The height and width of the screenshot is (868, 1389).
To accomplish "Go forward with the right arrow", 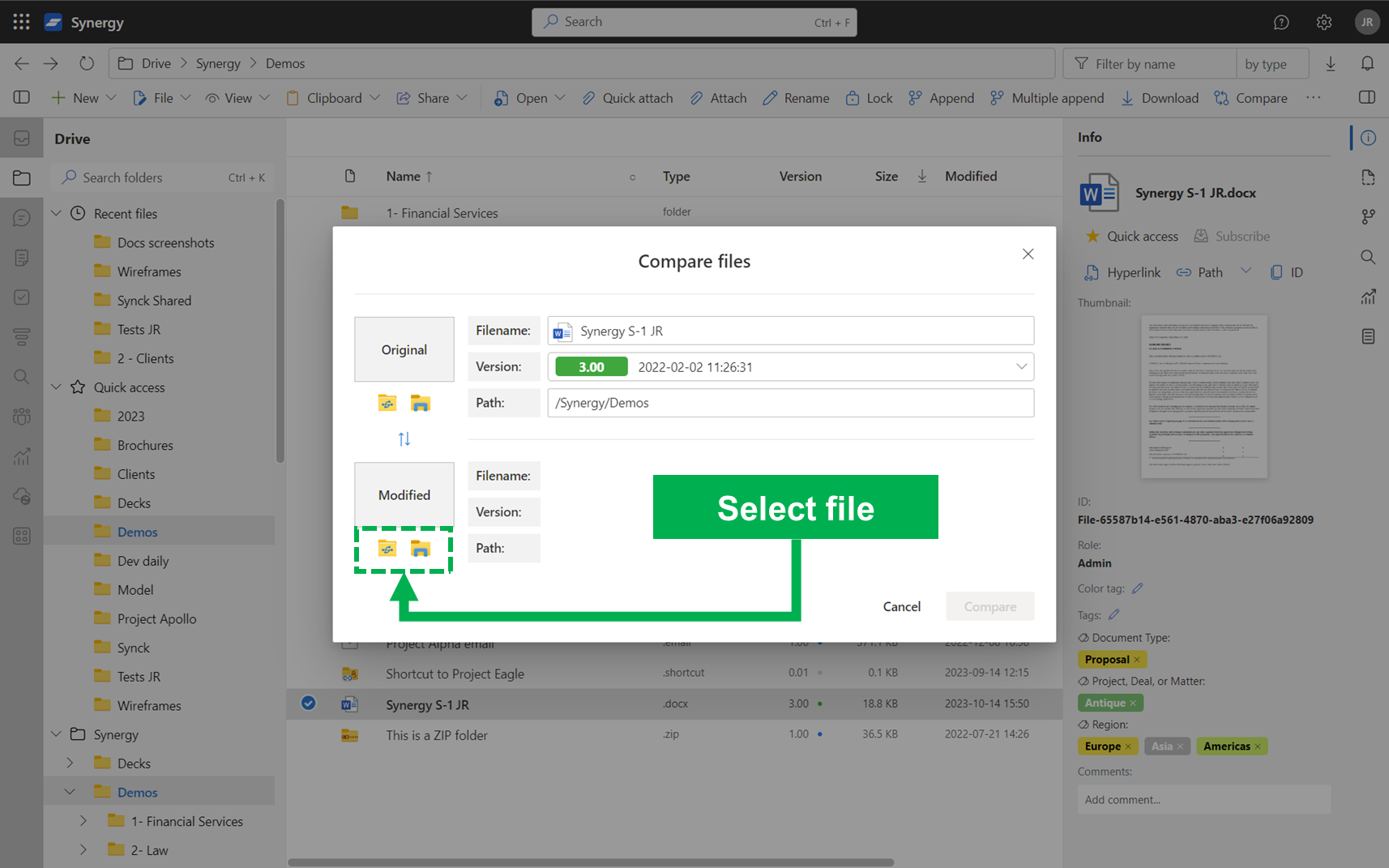I will point(51,63).
